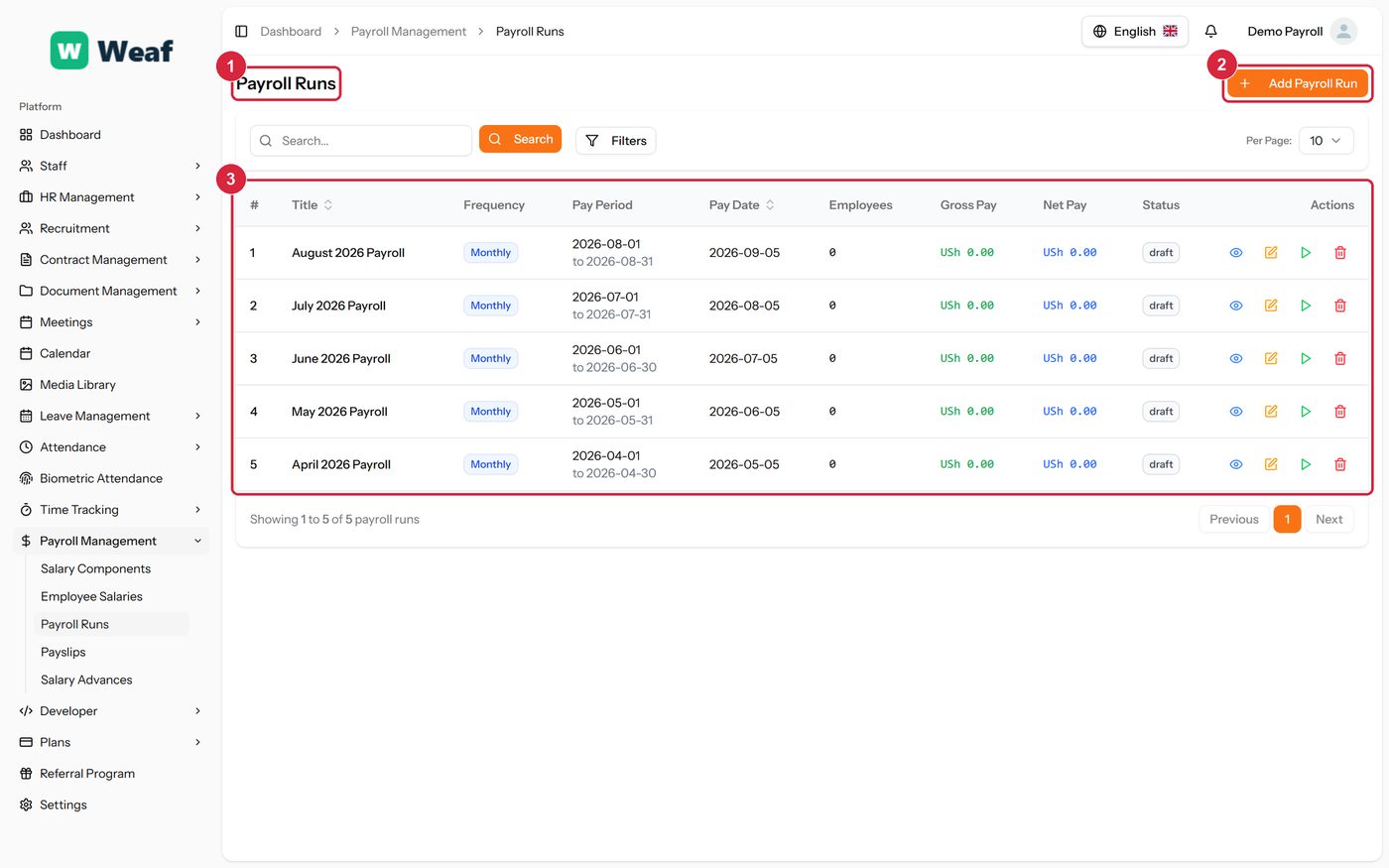Screen dimensions: 1389x868
Task: Go to the Previous page
Action: 1233,519
